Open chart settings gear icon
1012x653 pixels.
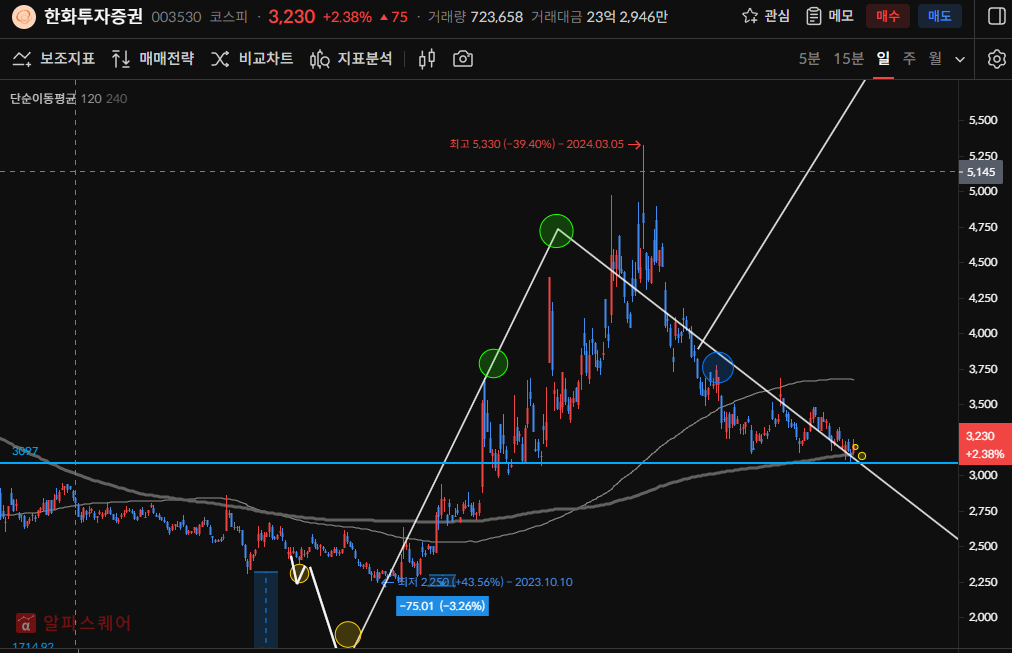point(997,59)
